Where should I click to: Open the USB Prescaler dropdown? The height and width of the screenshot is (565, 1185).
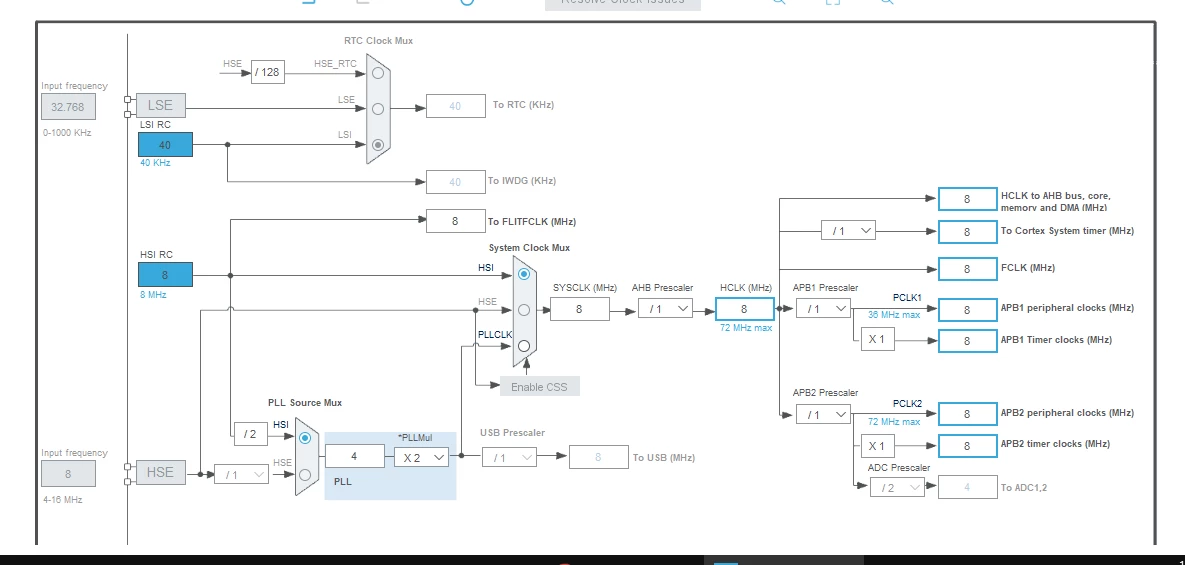pos(509,457)
